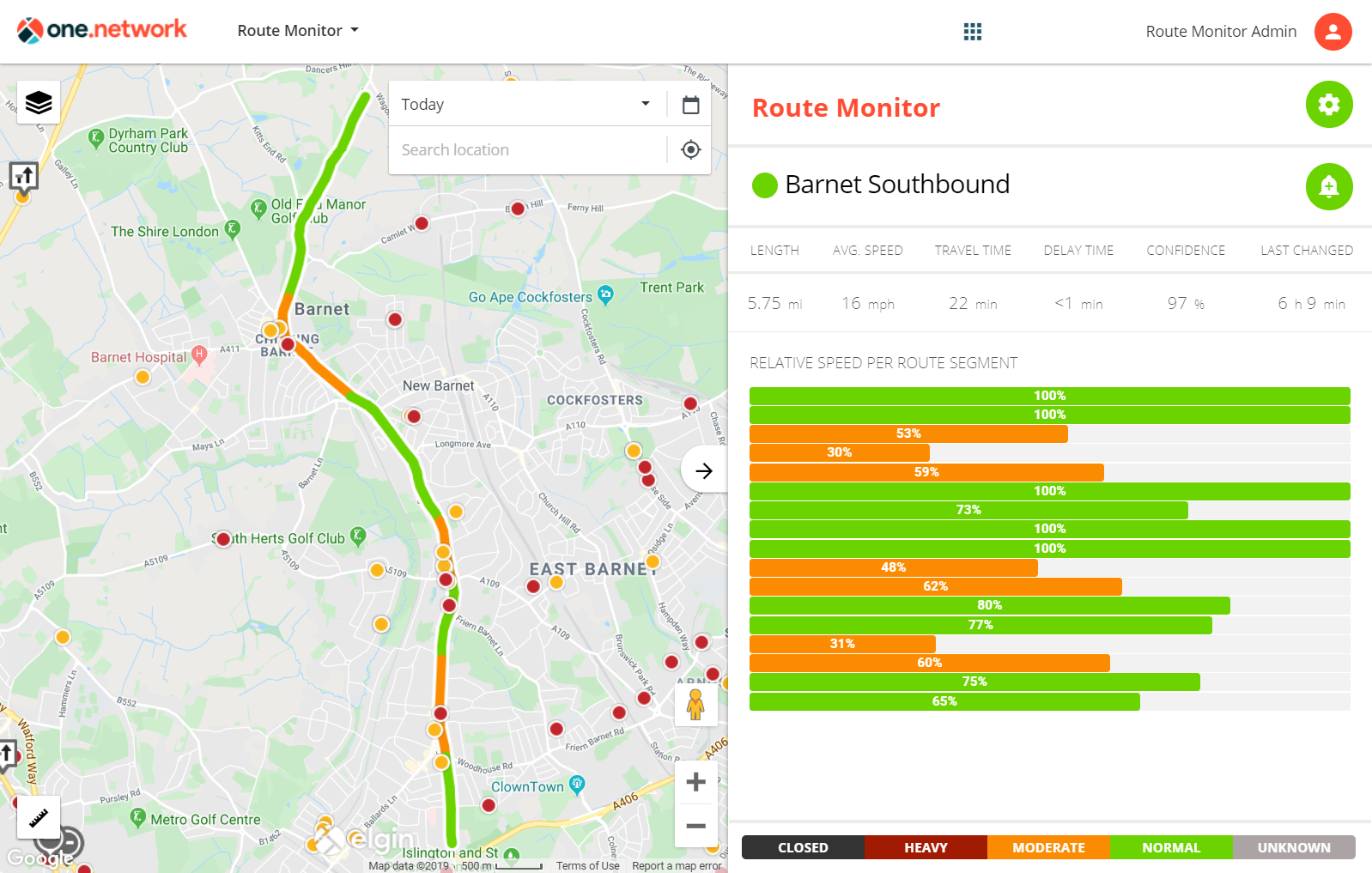Select the map measure ruler tool
Image resolution: width=1372 pixels, height=873 pixels.
tap(39, 817)
